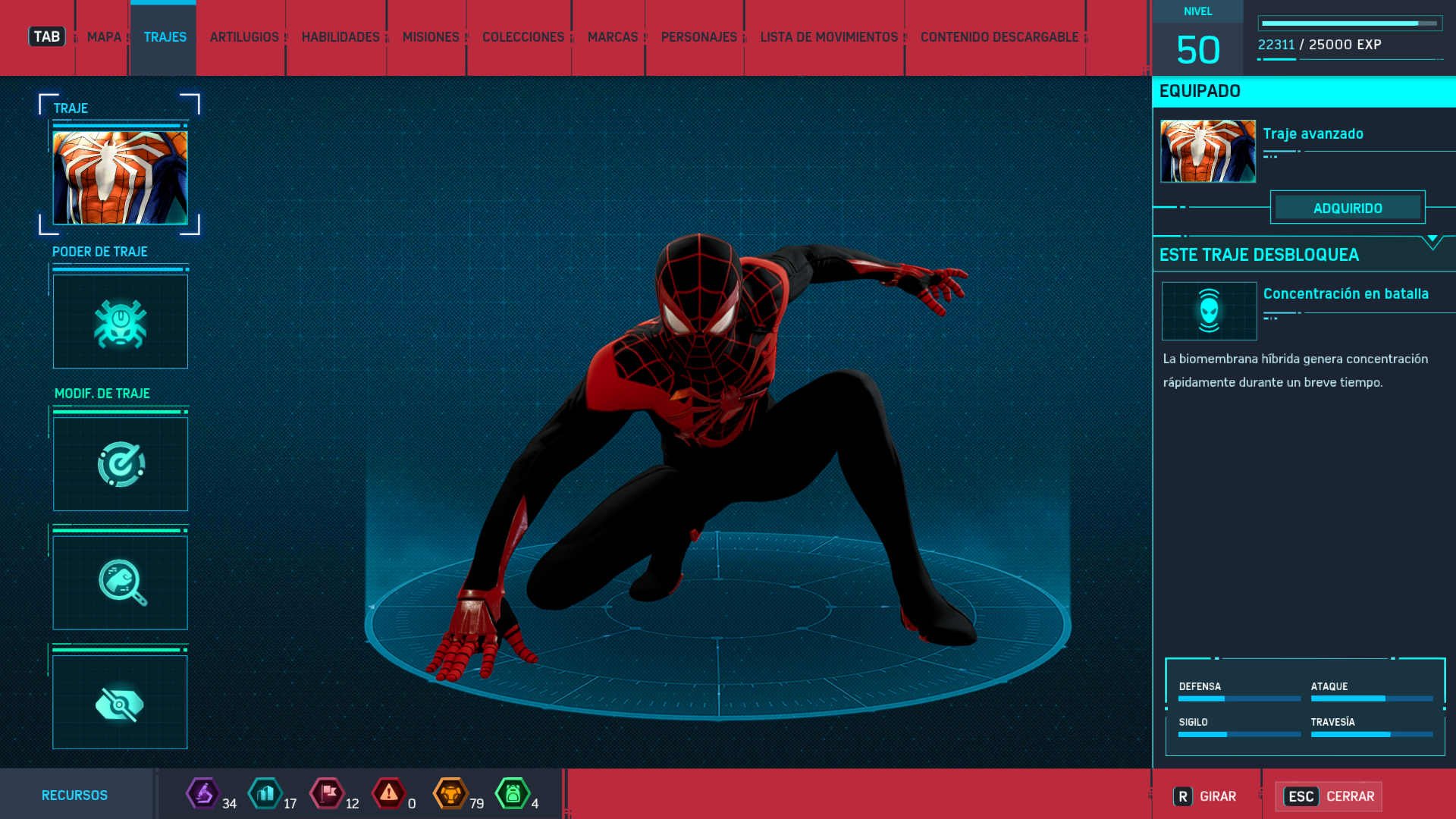Click the teal landmark token resource icon

point(265,794)
